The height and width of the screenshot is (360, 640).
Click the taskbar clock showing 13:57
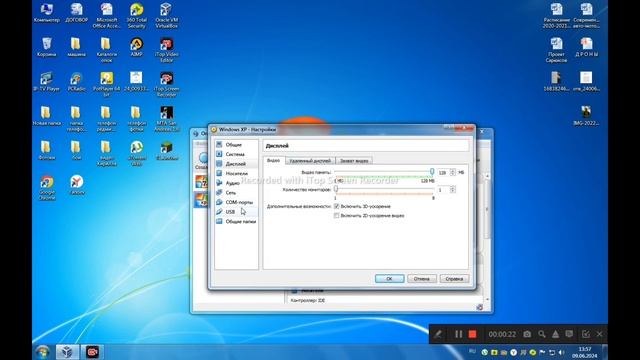(585, 352)
